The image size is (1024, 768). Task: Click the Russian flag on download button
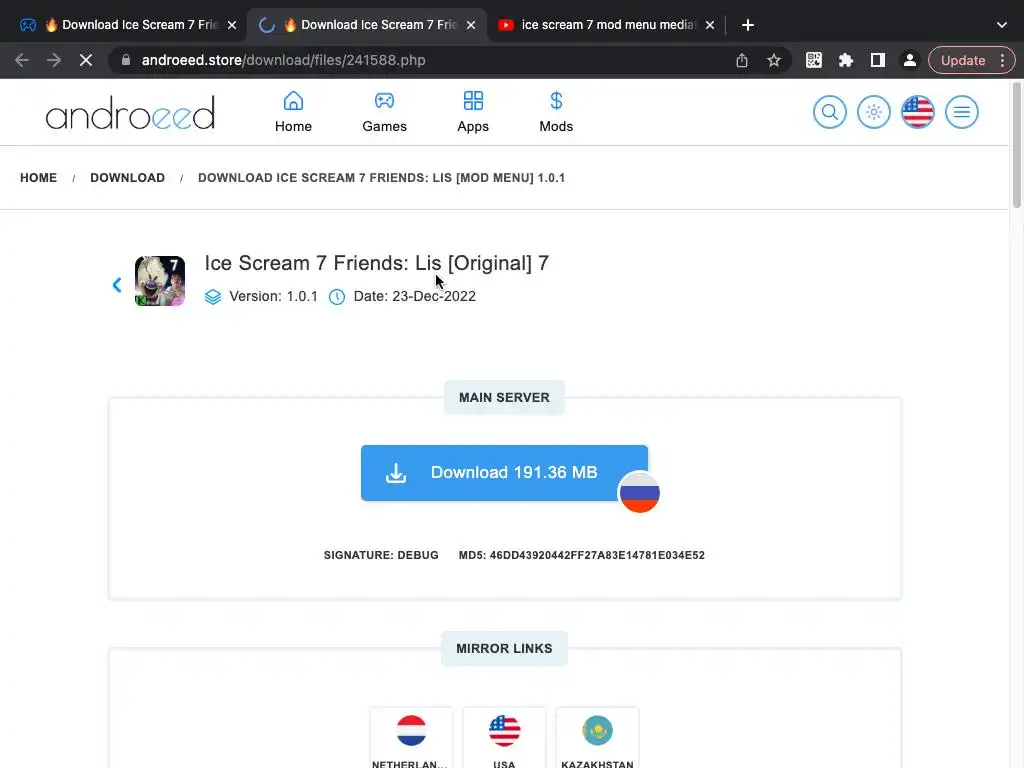click(x=639, y=492)
